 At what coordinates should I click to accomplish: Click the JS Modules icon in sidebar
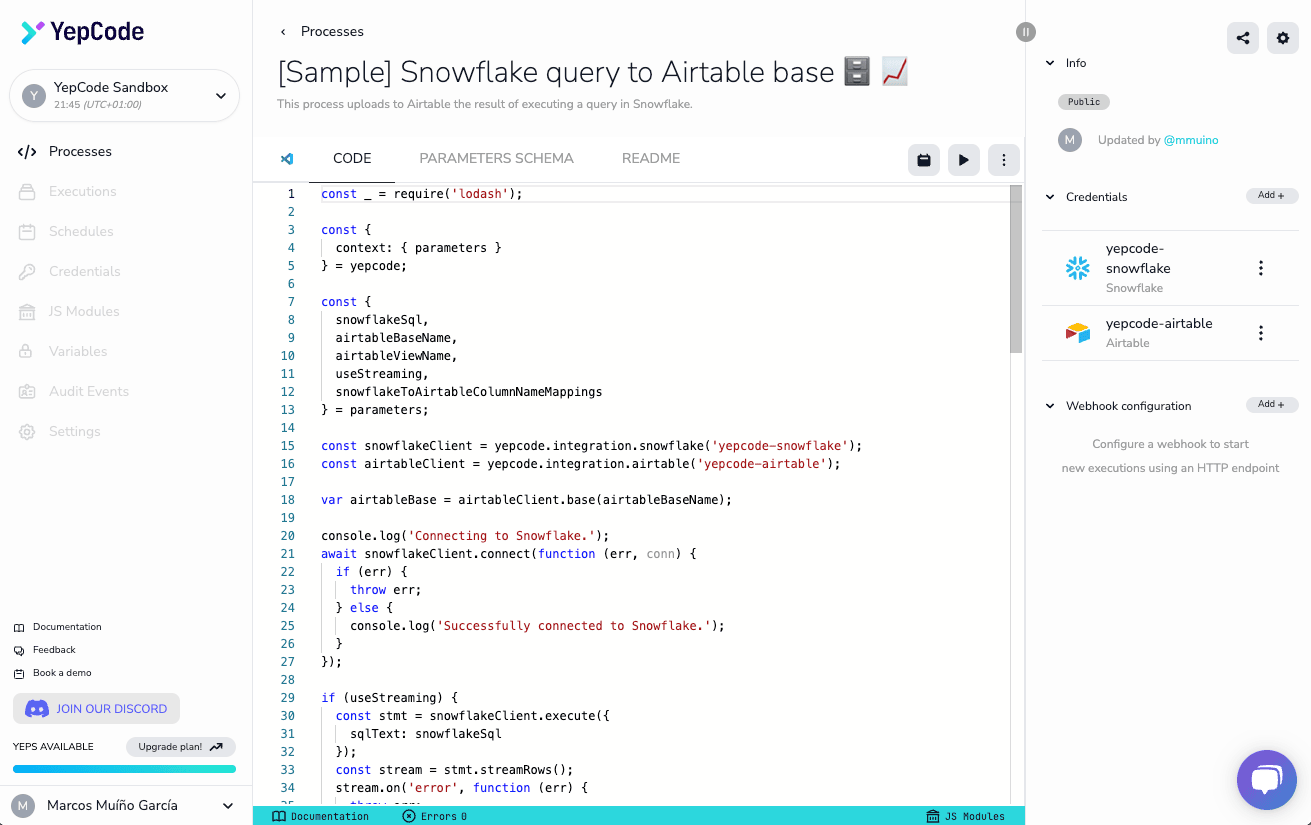pyautogui.click(x=27, y=312)
